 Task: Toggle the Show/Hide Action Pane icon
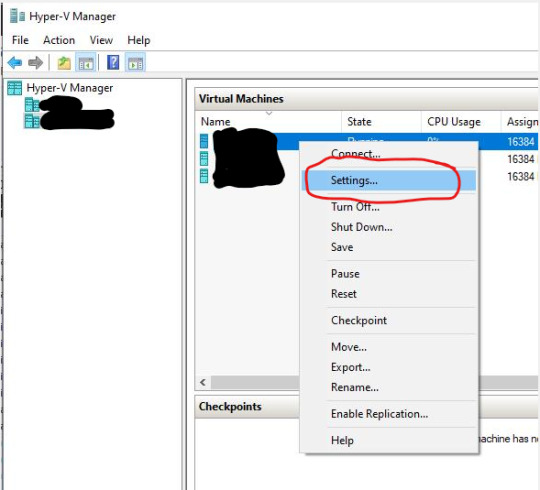click(x=135, y=63)
